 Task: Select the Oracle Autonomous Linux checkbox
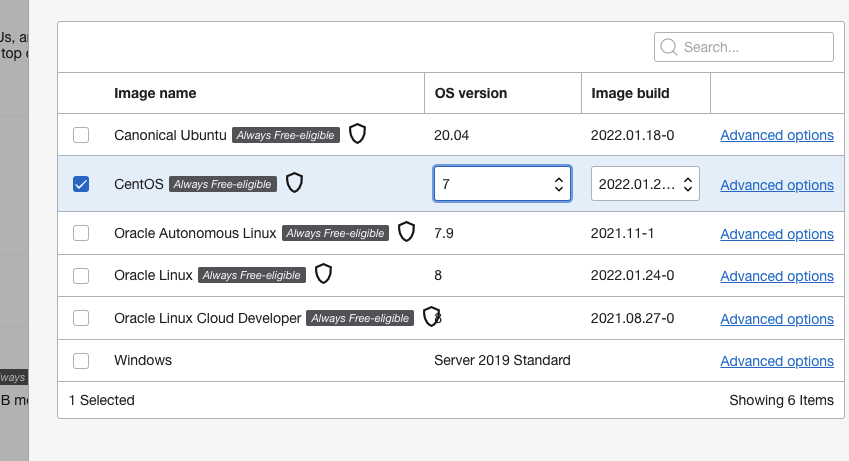click(x=81, y=233)
